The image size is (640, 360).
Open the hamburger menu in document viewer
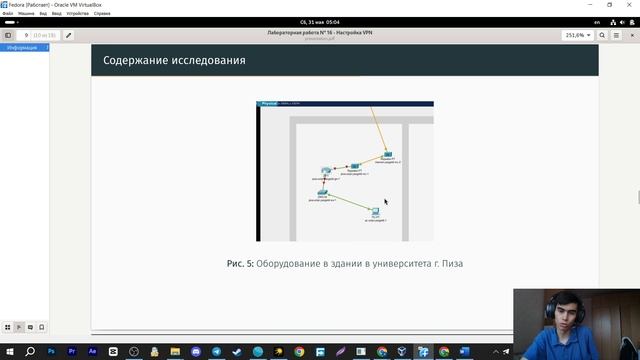(x=616, y=36)
